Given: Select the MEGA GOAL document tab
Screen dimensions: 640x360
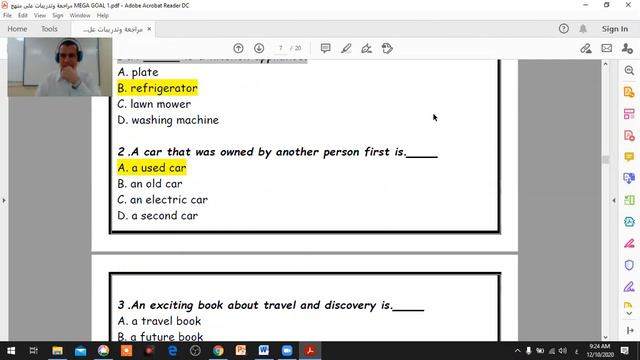Looking at the screenshot, I should (113, 29).
